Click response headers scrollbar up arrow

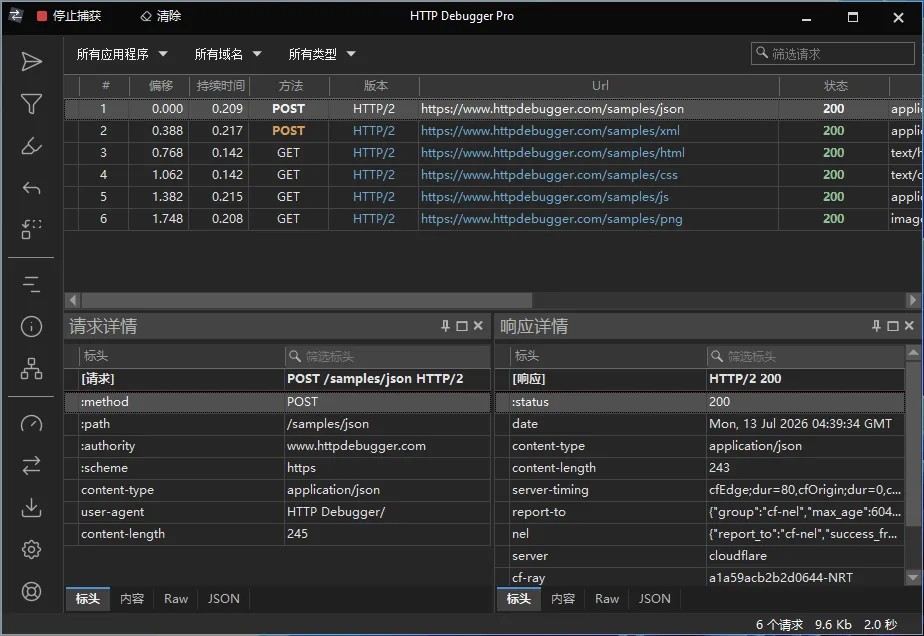(x=913, y=353)
